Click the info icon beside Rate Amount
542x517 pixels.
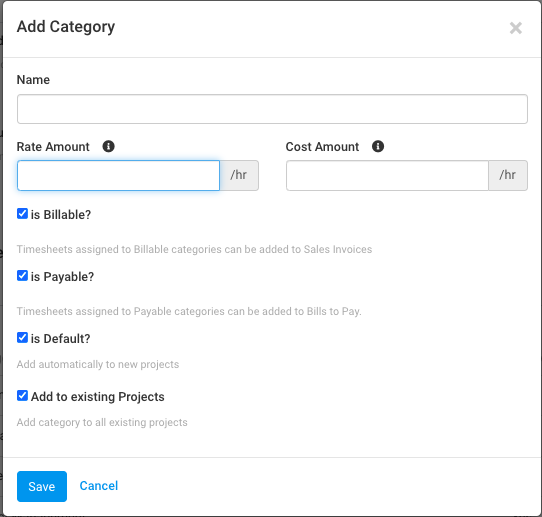point(109,147)
